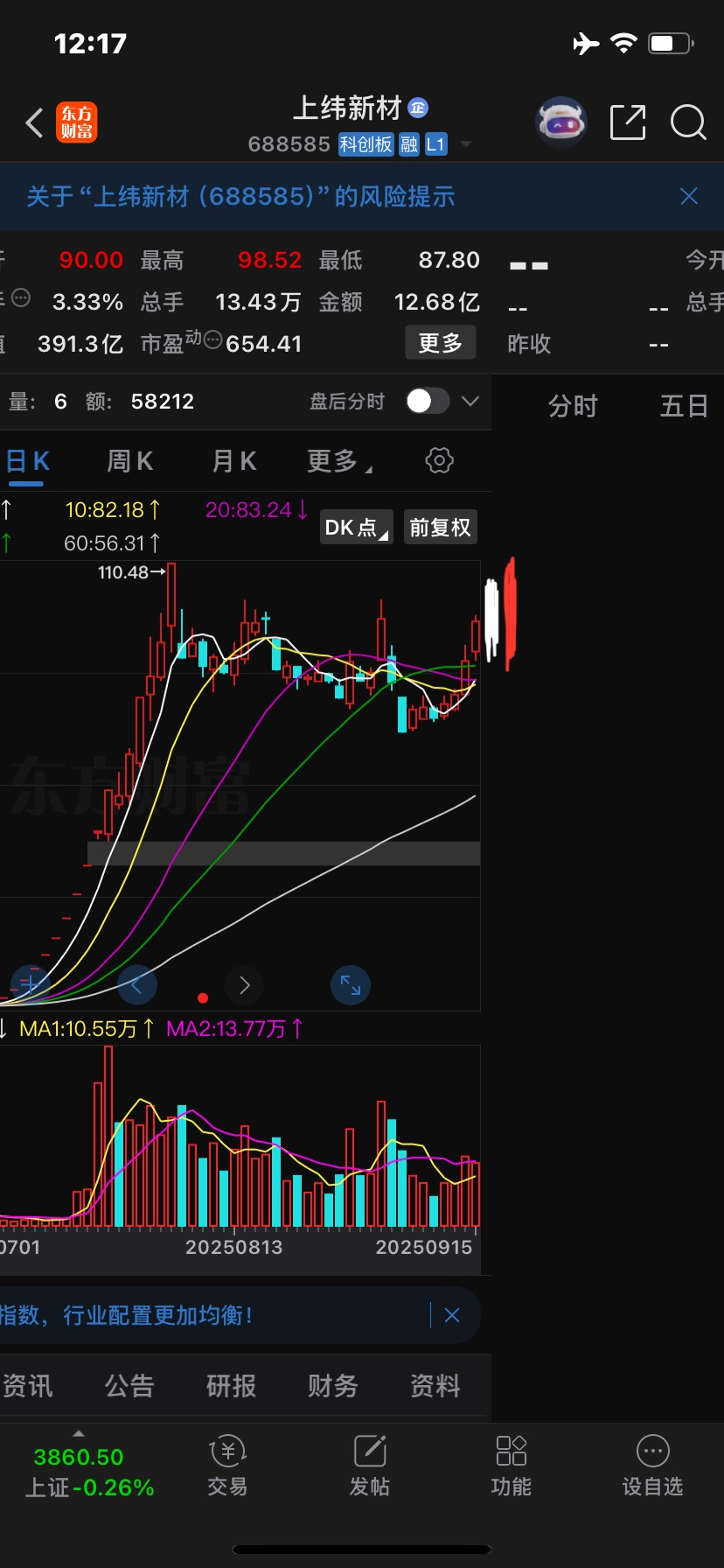Tap the fullscreen expand chart icon
Image resolution: width=724 pixels, height=1568 pixels.
pyautogui.click(x=351, y=985)
